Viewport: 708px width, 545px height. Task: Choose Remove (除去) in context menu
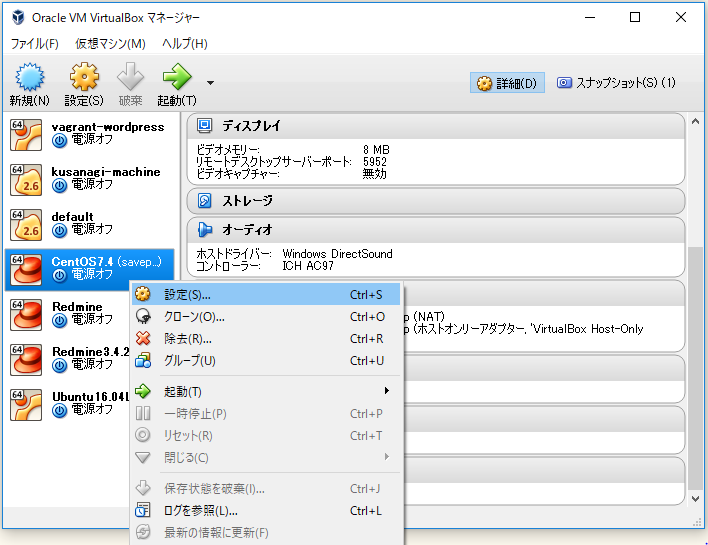[x=266, y=339]
